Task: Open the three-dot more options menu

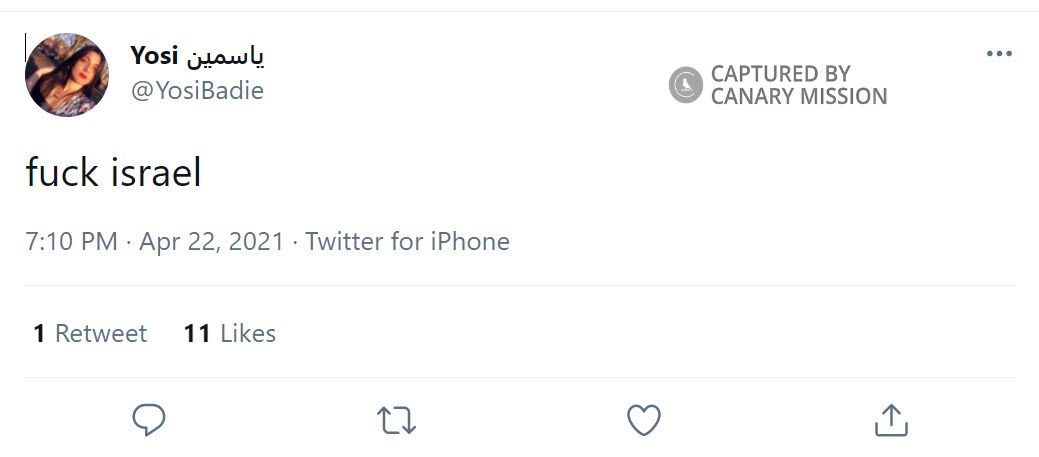Action: click(999, 54)
